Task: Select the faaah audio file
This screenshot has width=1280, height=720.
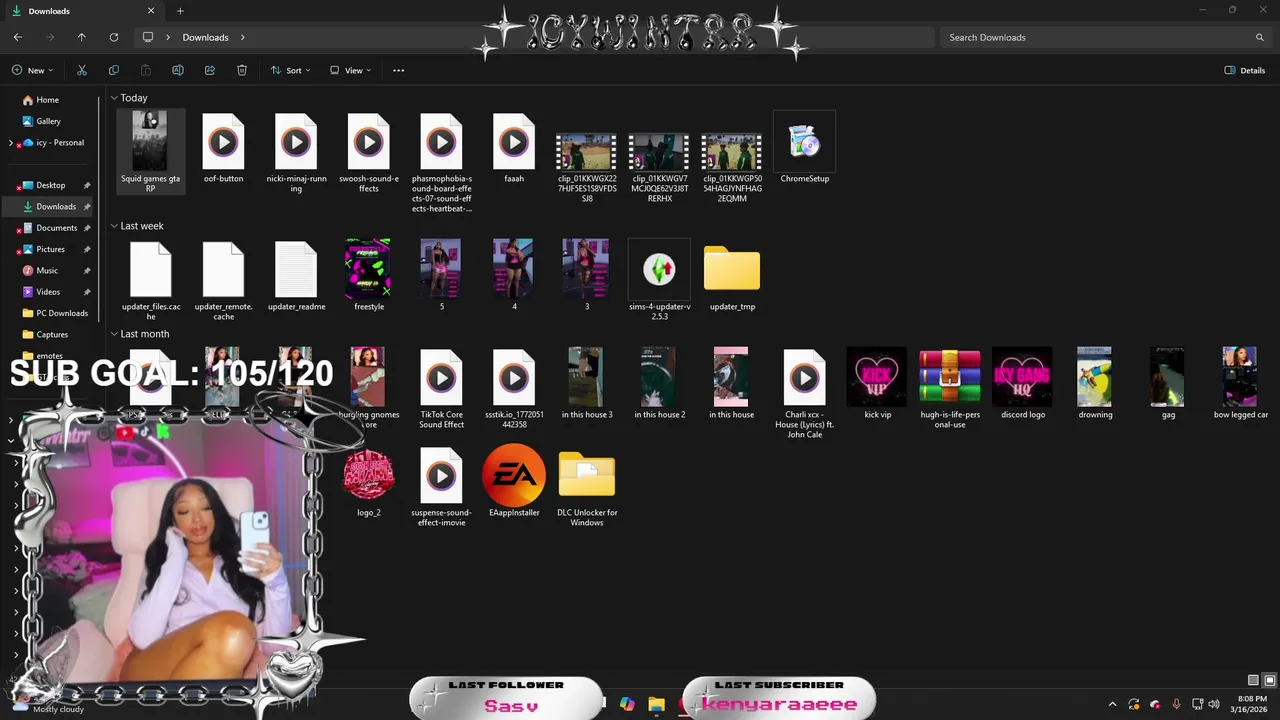Action: [514, 150]
